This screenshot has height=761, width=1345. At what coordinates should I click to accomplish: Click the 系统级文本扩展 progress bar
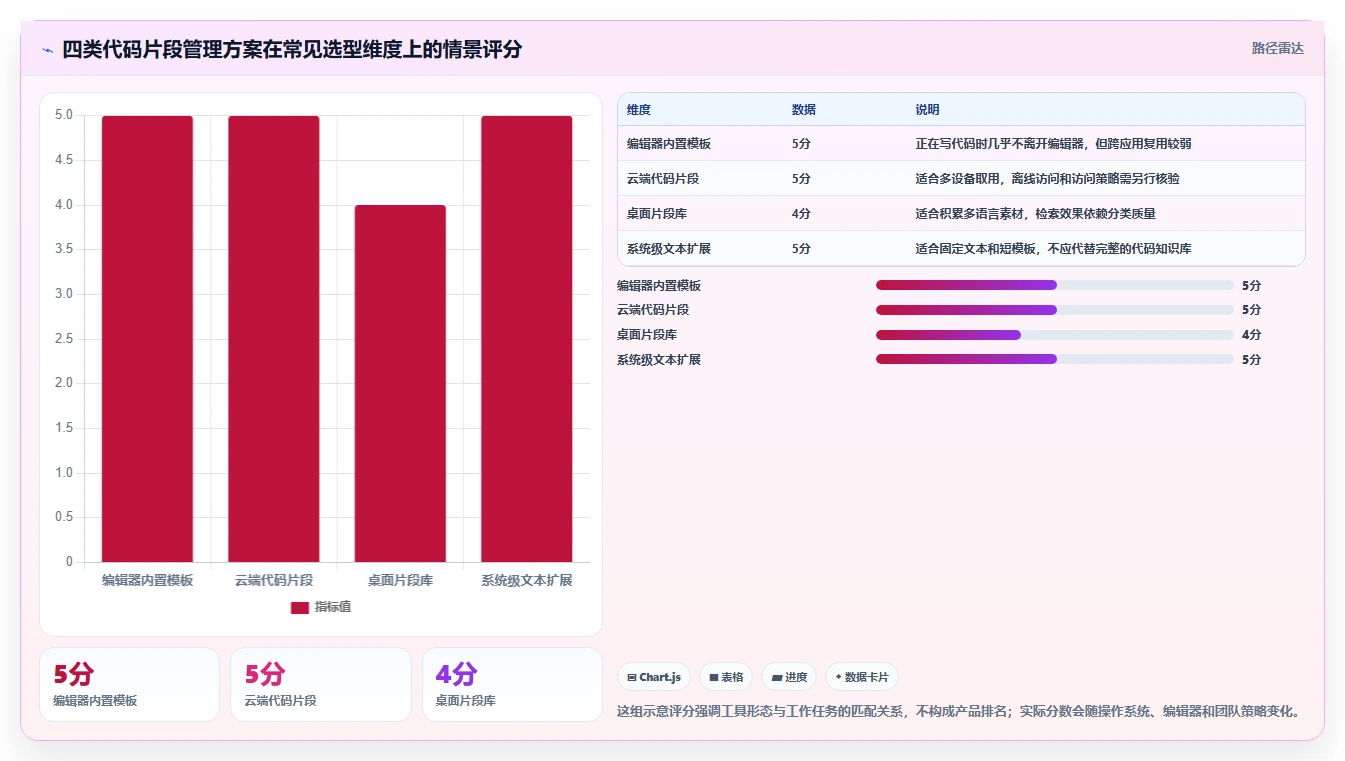(1055, 359)
